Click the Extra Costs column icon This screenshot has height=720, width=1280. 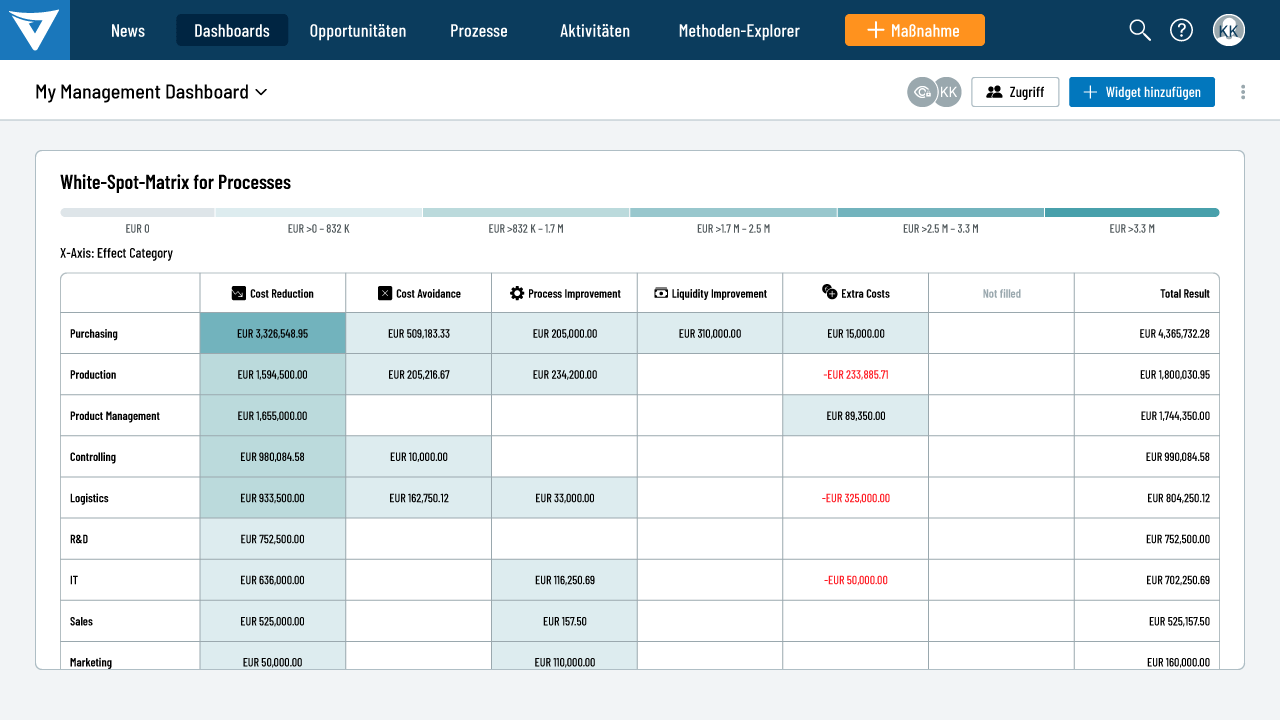point(829,292)
